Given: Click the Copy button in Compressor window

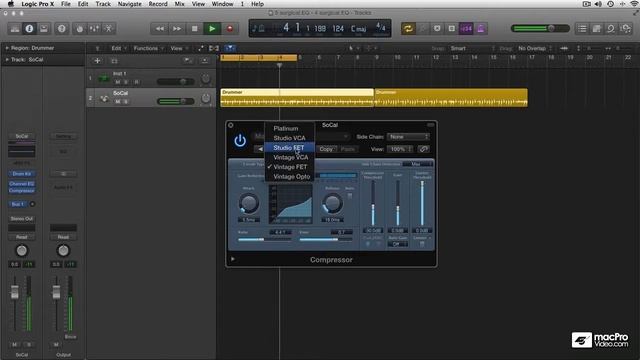Looking at the screenshot, I should click(326, 149).
